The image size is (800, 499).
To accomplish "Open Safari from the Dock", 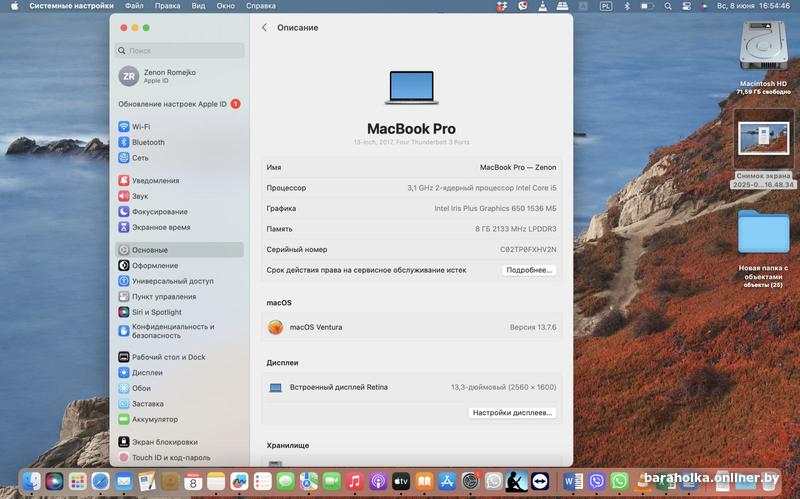I will coord(101,481).
